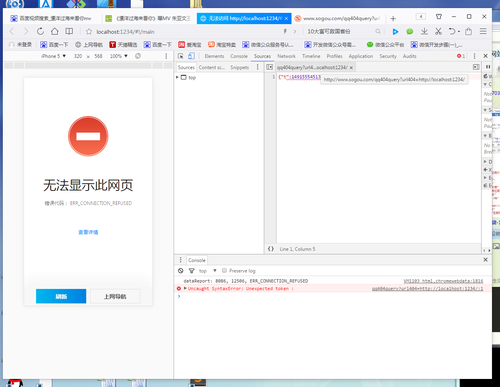Click the blue details link on error page
This screenshot has height=387, width=500.
(88, 232)
